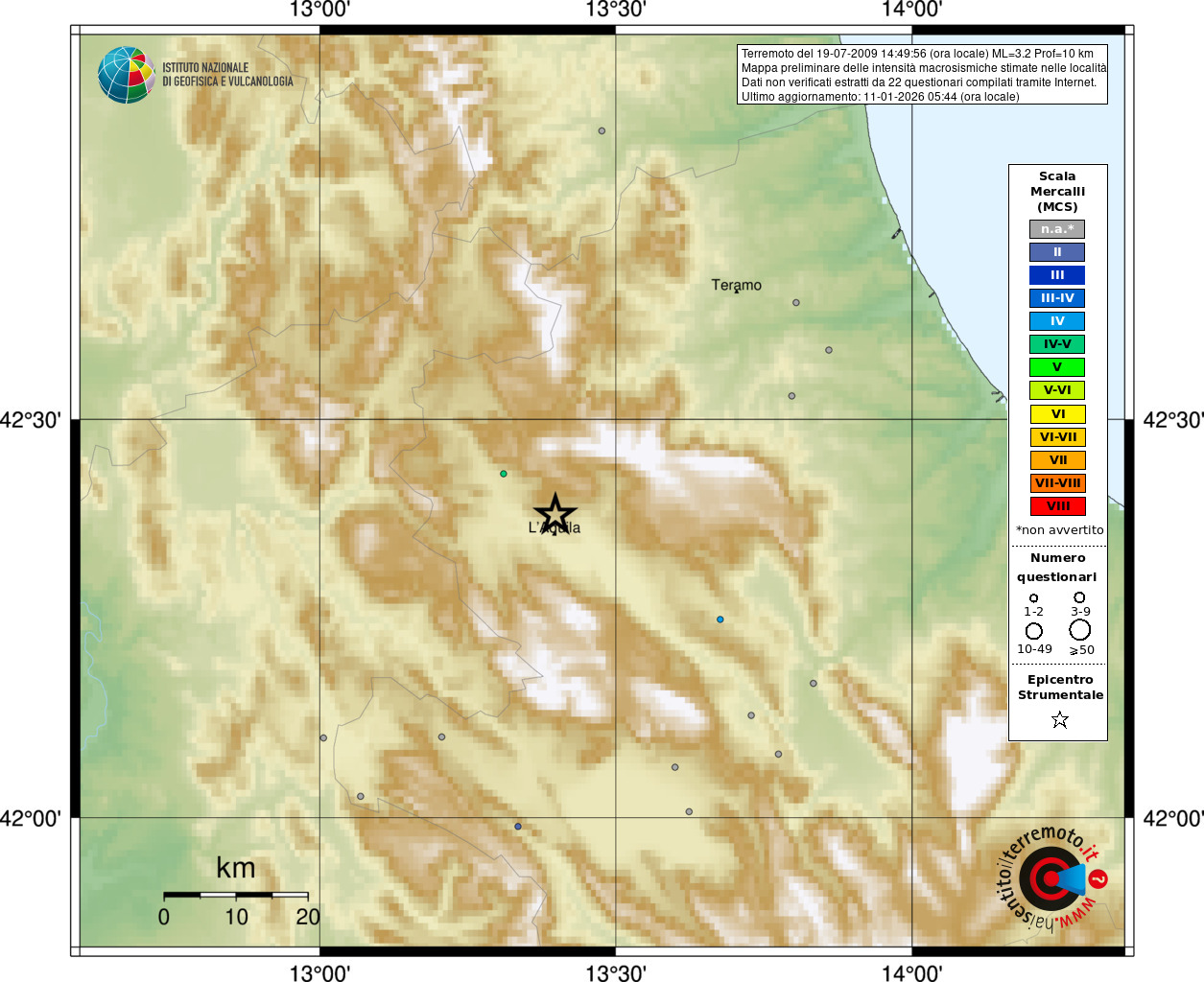Click the left 42°30' latitude label
Viewport: 1204px width, 982px height.
31,420
